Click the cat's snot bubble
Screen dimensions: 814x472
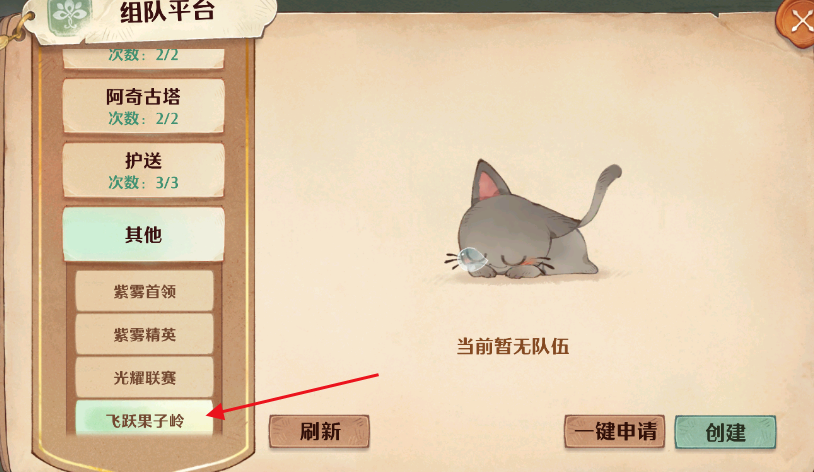[x=471, y=259]
